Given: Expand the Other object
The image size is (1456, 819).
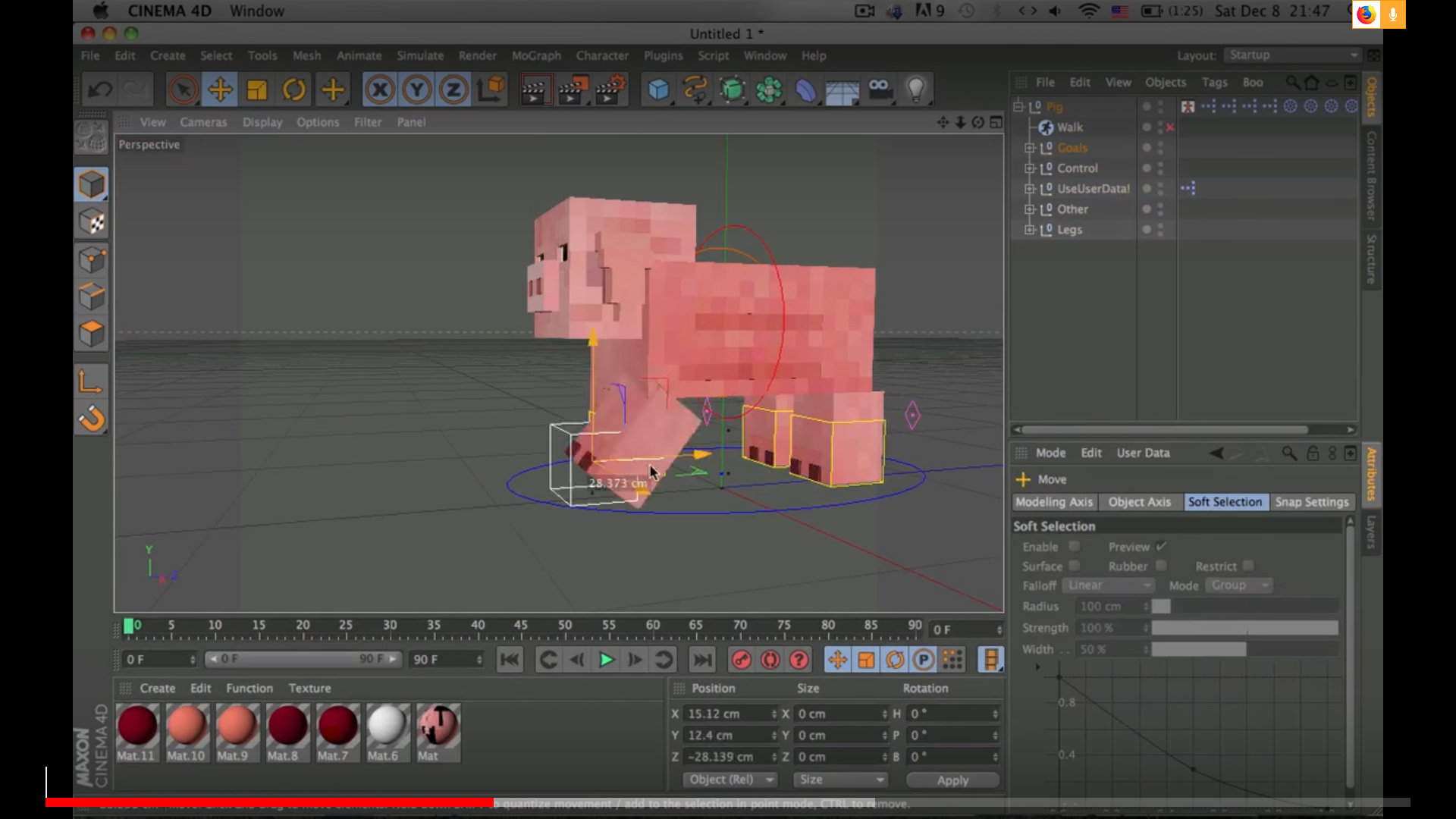Looking at the screenshot, I should coord(1029,209).
